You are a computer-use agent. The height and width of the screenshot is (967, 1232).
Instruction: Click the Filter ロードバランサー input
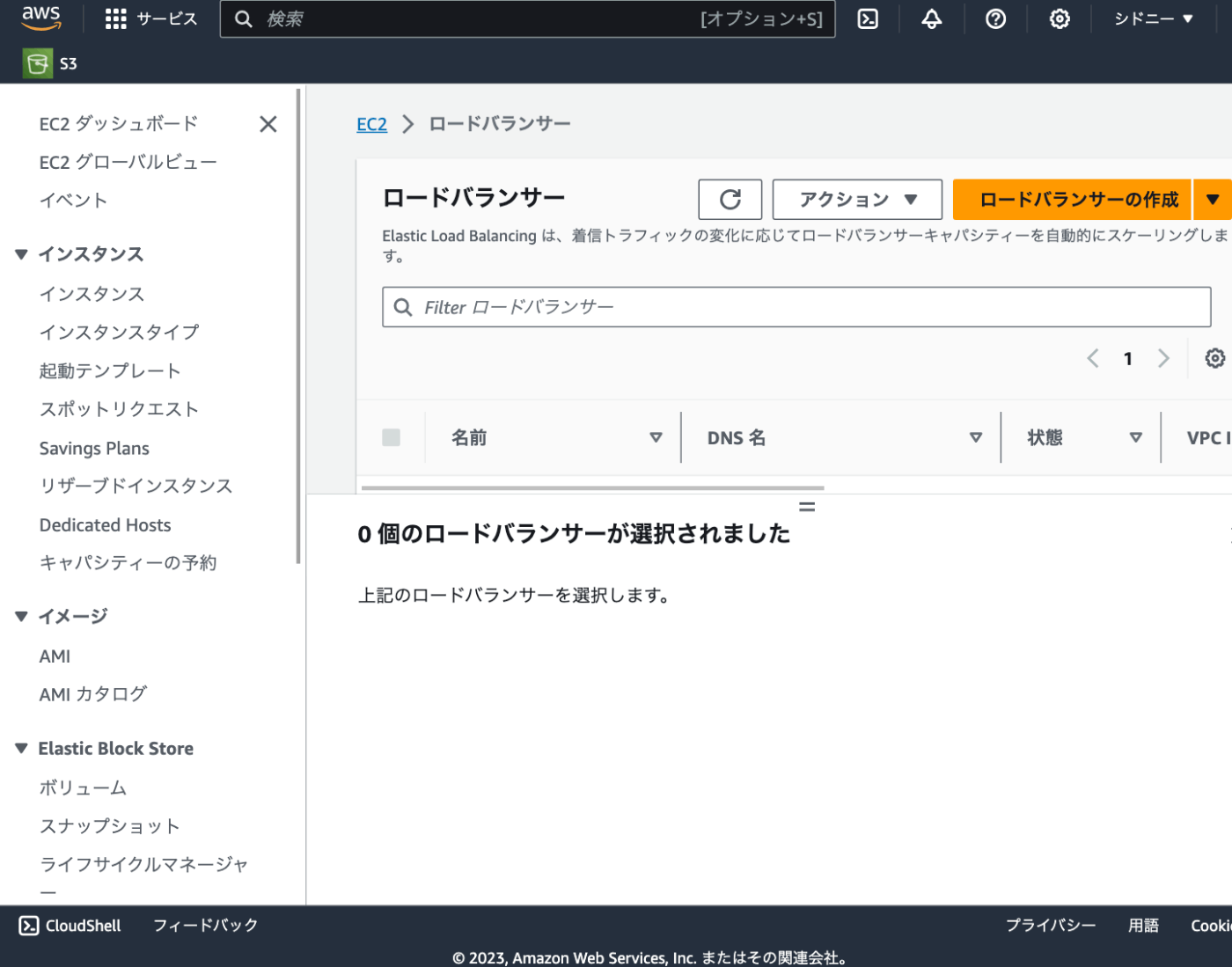[796, 307]
